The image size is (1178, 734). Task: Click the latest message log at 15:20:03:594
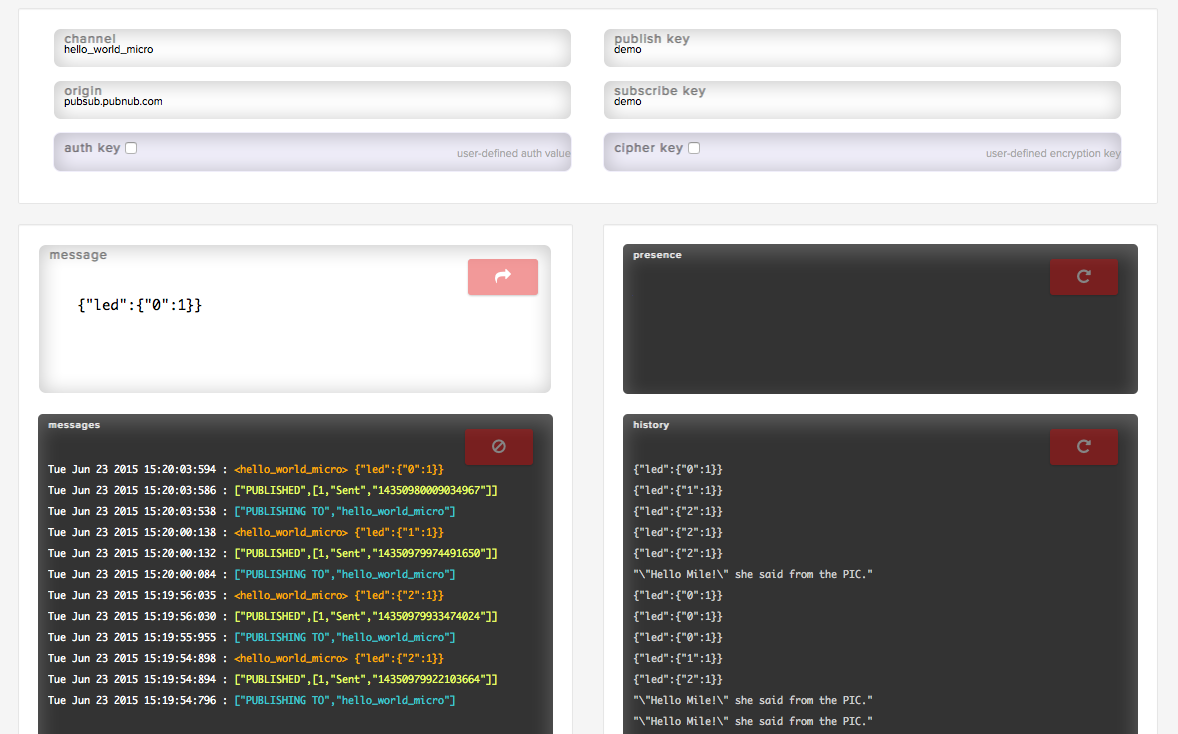245,469
